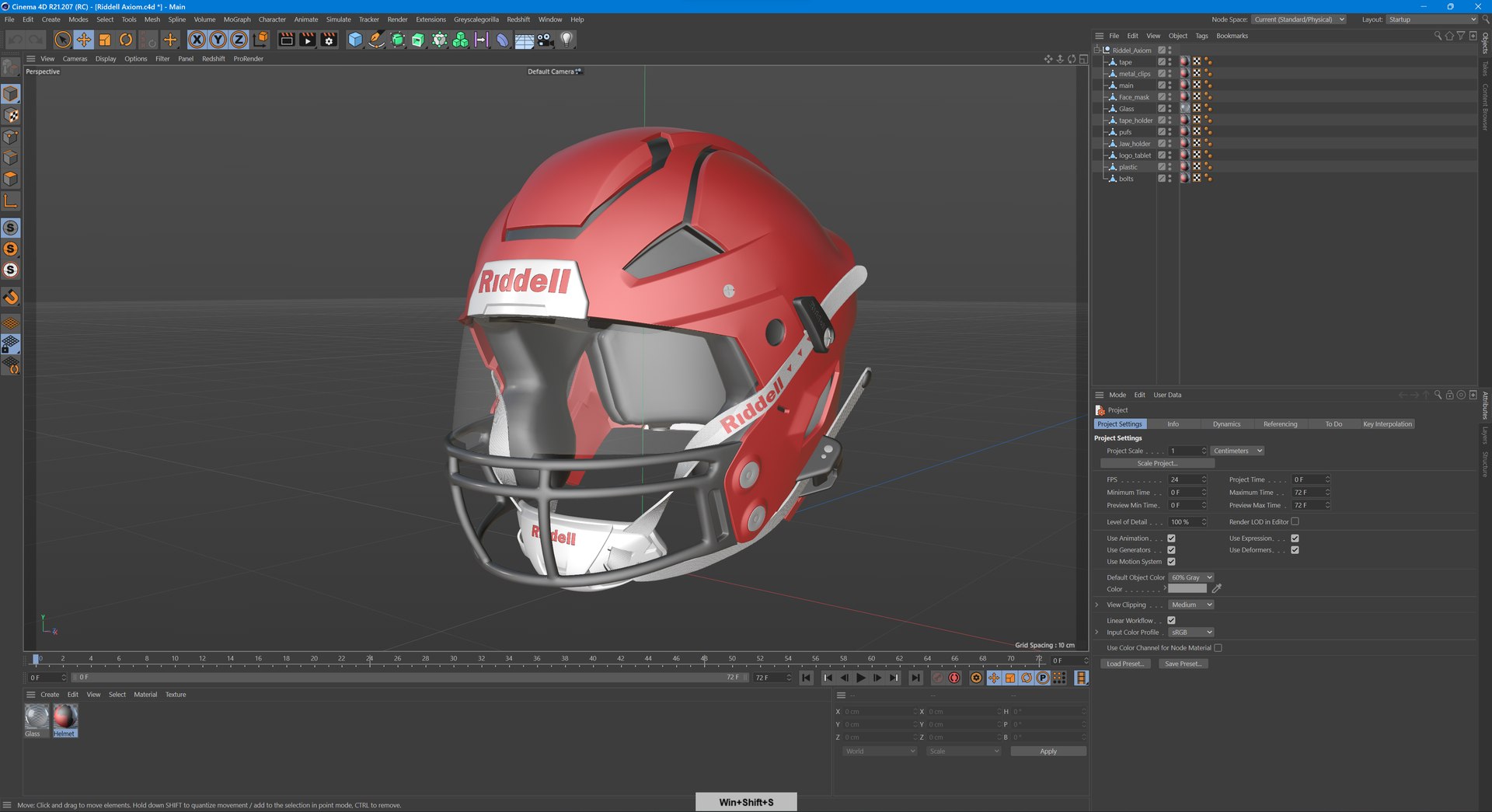
Task: Go to end of animation
Action: click(915, 678)
